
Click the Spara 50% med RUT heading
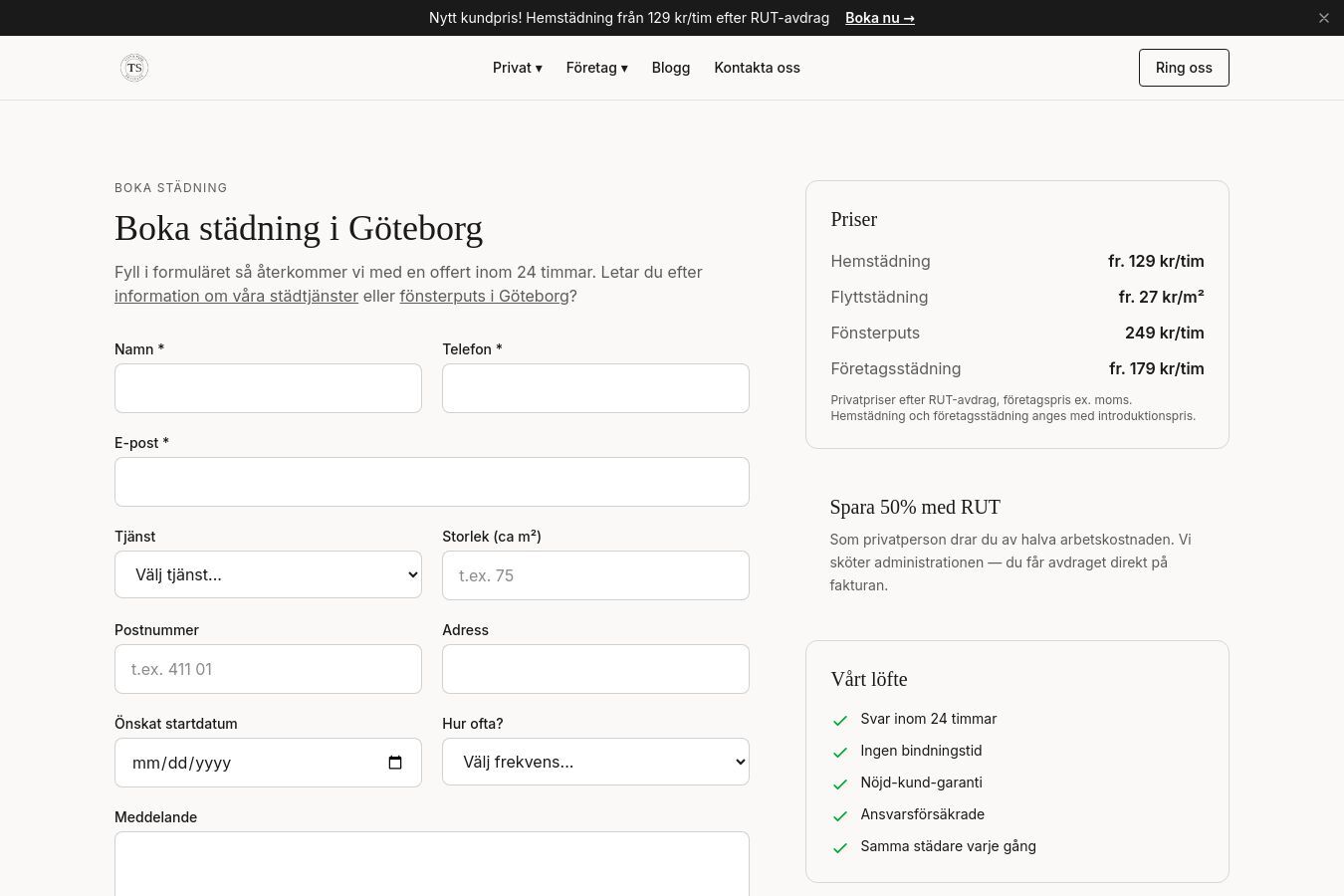pyautogui.click(x=915, y=507)
